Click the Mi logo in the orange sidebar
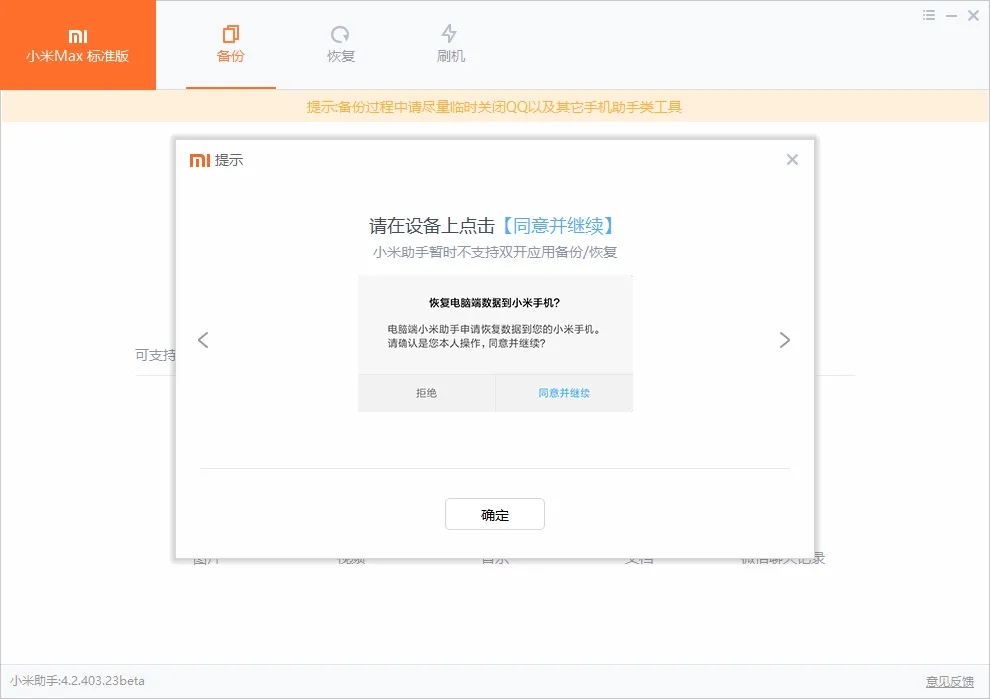The image size is (990, 699). pos(78,35)
